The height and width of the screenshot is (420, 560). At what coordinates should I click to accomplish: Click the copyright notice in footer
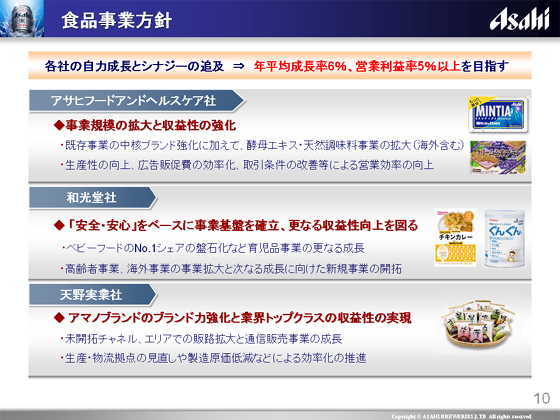(x=462, y=416)
